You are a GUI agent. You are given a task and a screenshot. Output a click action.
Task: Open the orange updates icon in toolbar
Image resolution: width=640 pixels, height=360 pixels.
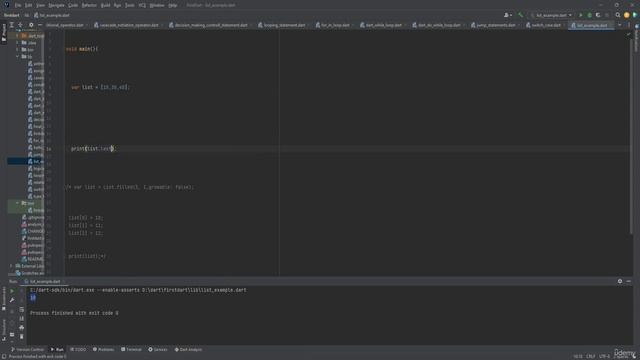coord(627,15)
